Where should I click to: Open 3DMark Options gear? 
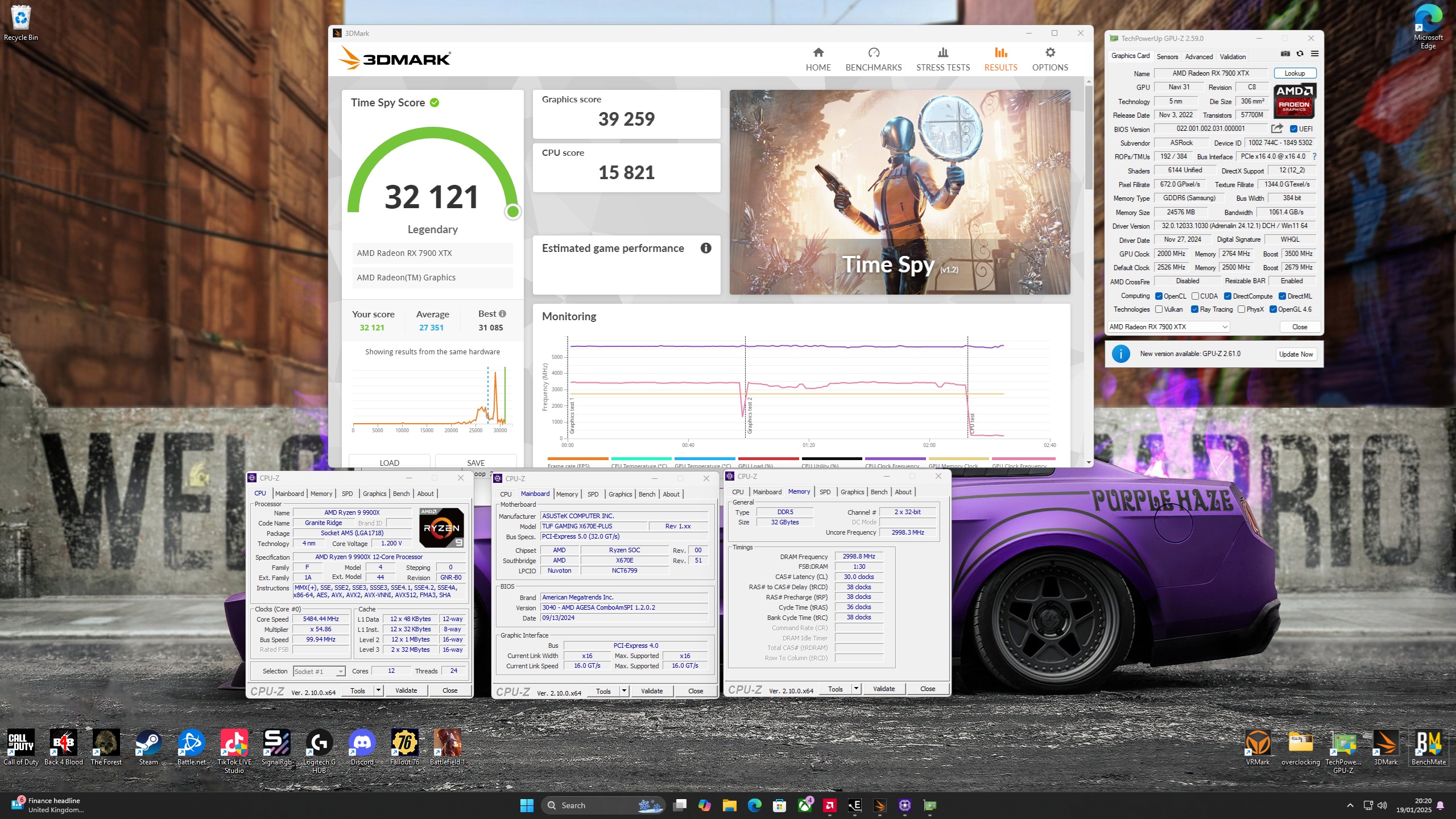(1050, 59)
